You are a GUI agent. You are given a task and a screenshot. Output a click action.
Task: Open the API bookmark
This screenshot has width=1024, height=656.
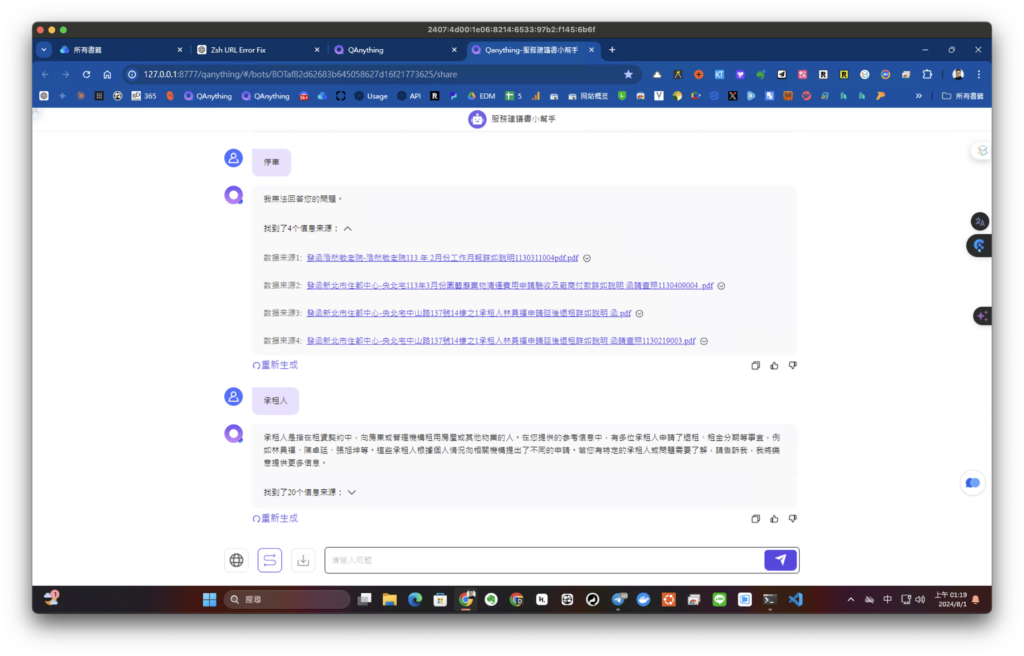point(409,96)
